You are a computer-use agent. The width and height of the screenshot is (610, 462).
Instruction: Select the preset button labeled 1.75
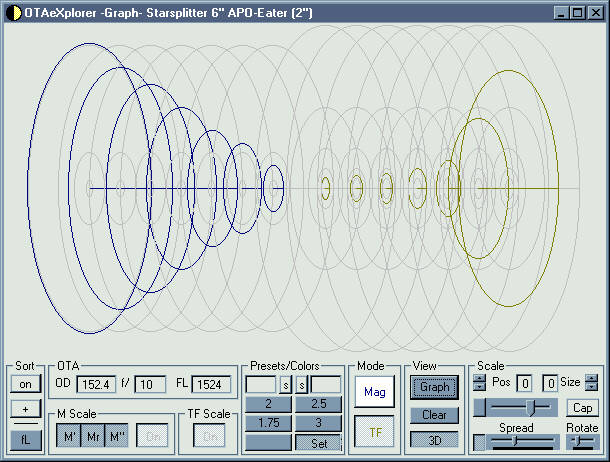click(x=268, y=423)
